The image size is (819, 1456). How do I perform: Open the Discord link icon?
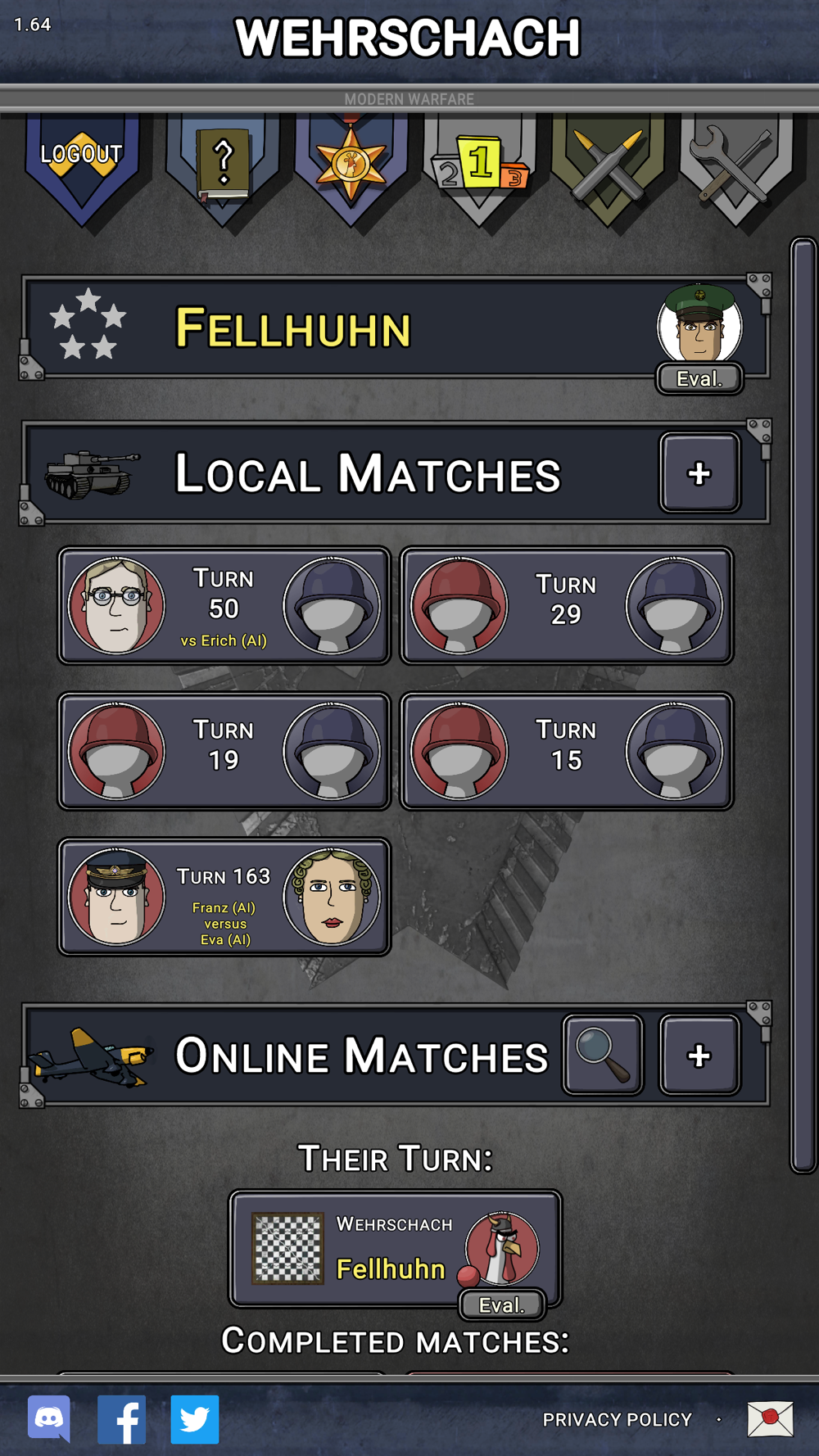click(x=49, y=1418)
